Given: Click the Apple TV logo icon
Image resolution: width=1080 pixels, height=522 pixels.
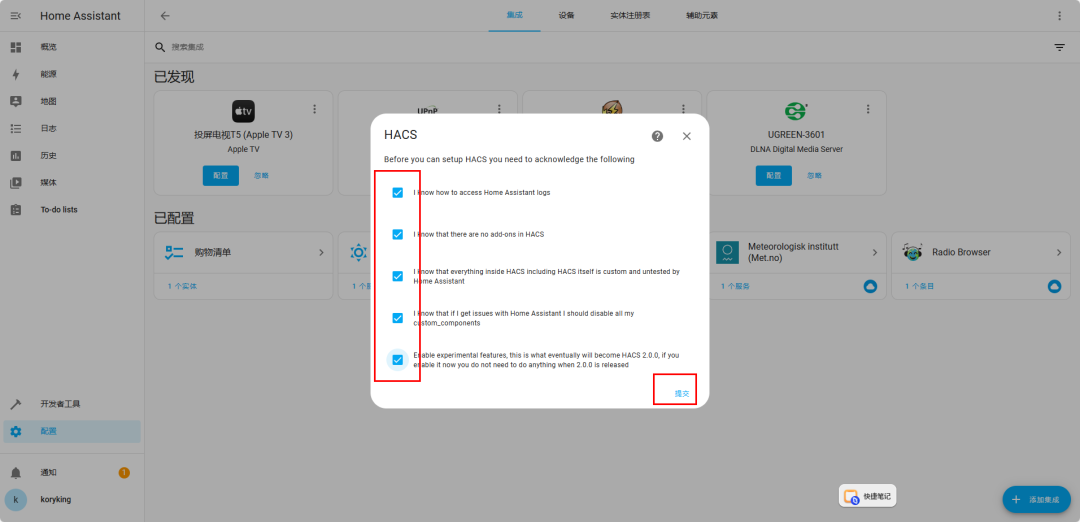Looking at the screenshot, I should click(243, 111).
